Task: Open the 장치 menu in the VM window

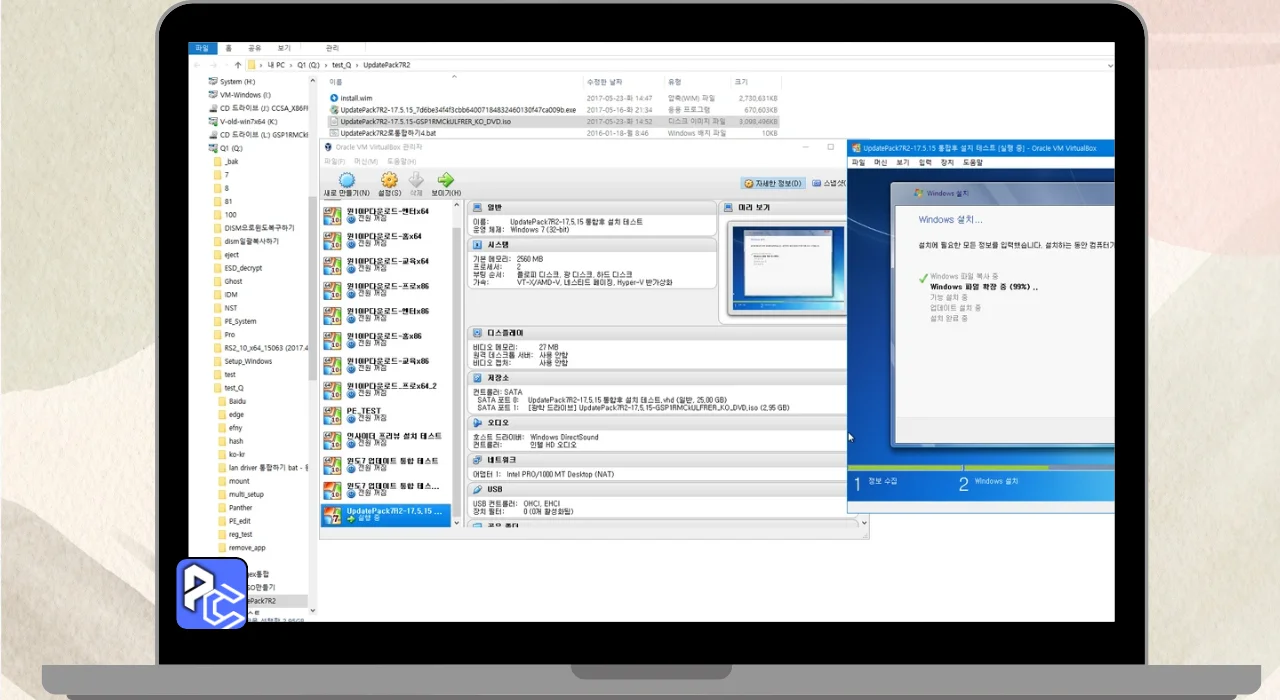Action: [x=946, y=162]
